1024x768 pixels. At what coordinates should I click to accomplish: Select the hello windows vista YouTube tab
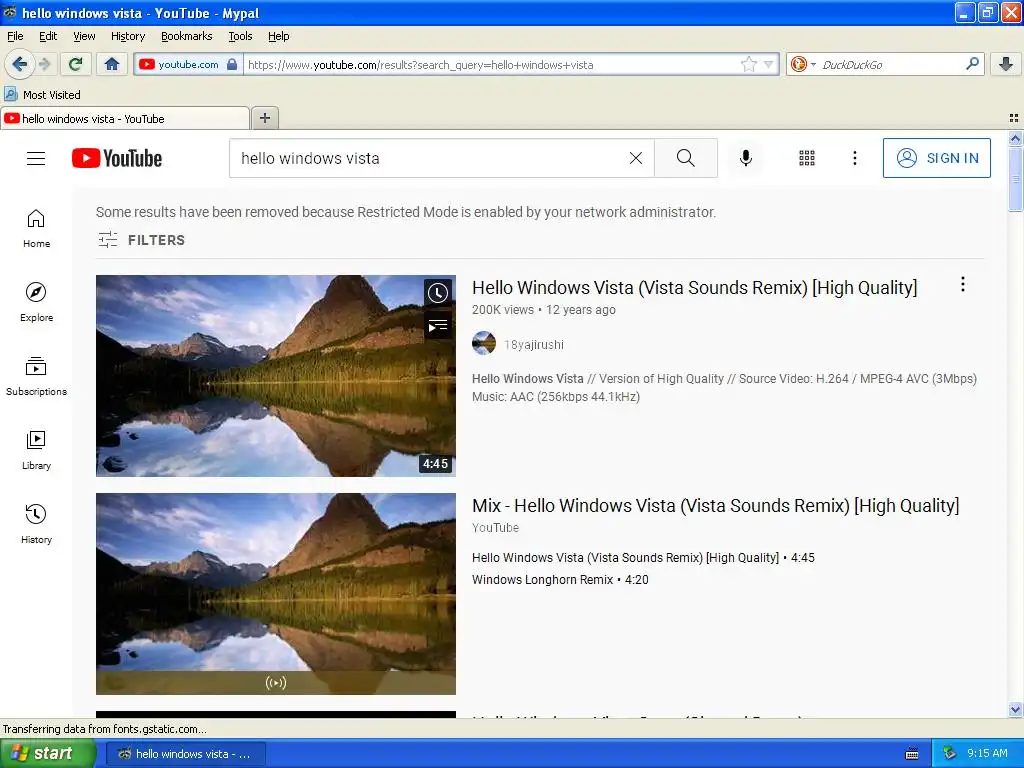pos(125,118)
